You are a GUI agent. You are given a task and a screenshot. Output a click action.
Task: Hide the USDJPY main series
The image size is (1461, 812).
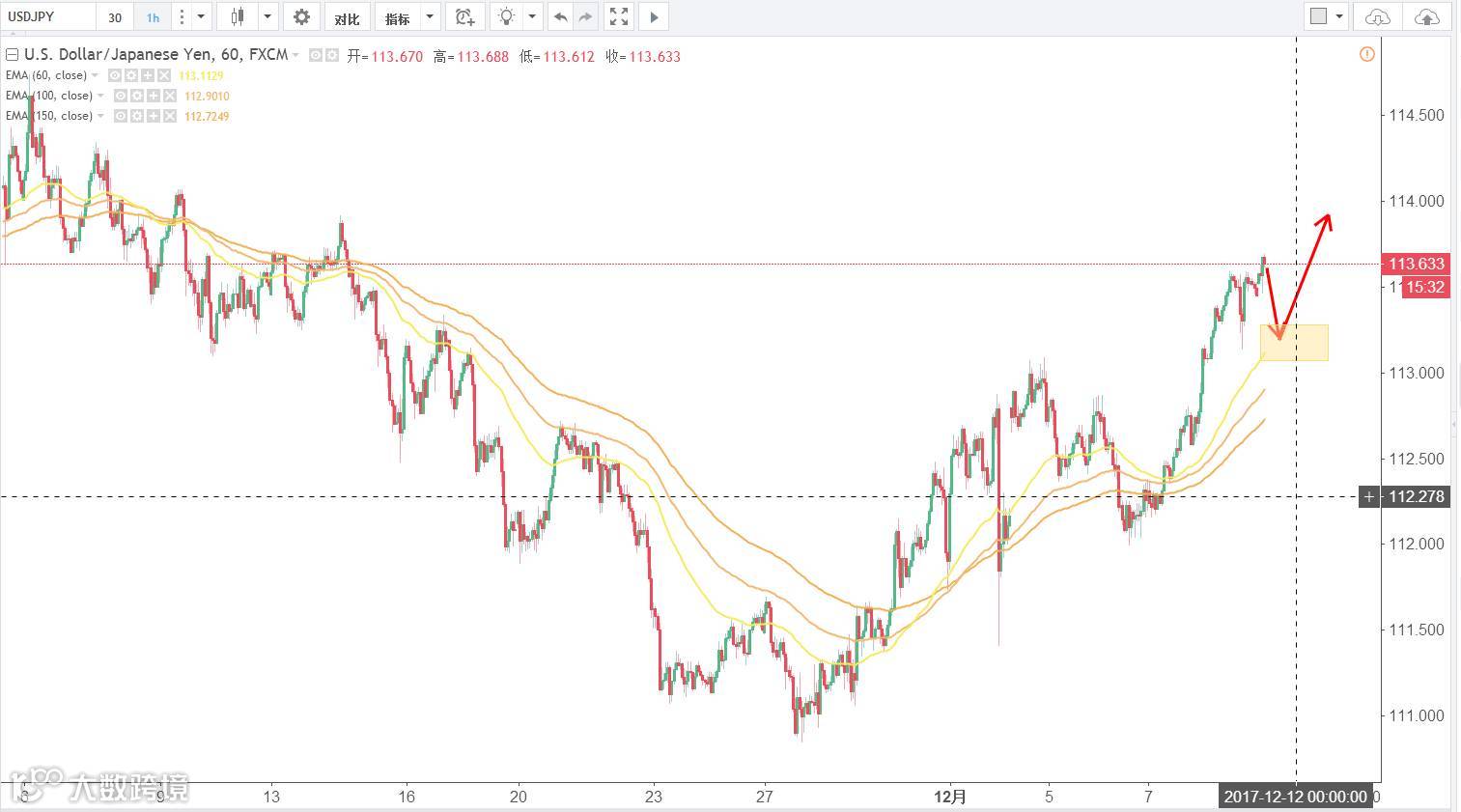(316, 56)
